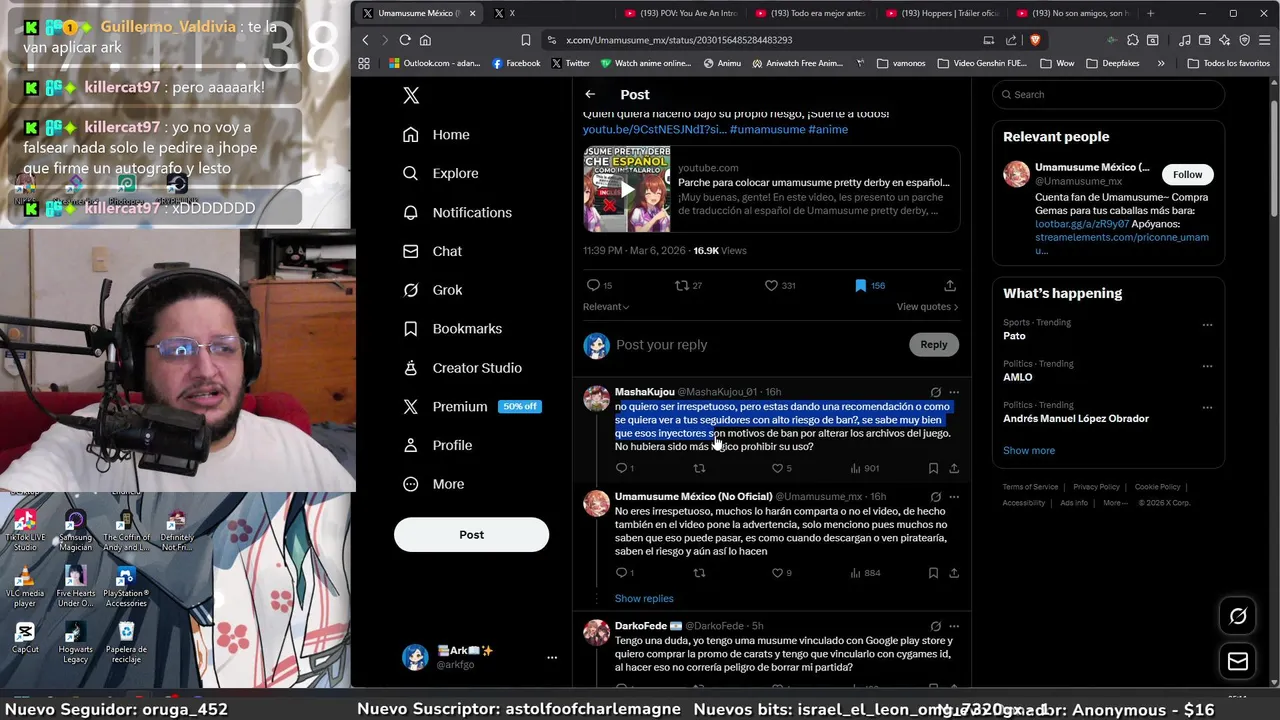Open Explore in X sidebar
The height and width of the screenshot is (720, 1280).
[x=440, y=173]
